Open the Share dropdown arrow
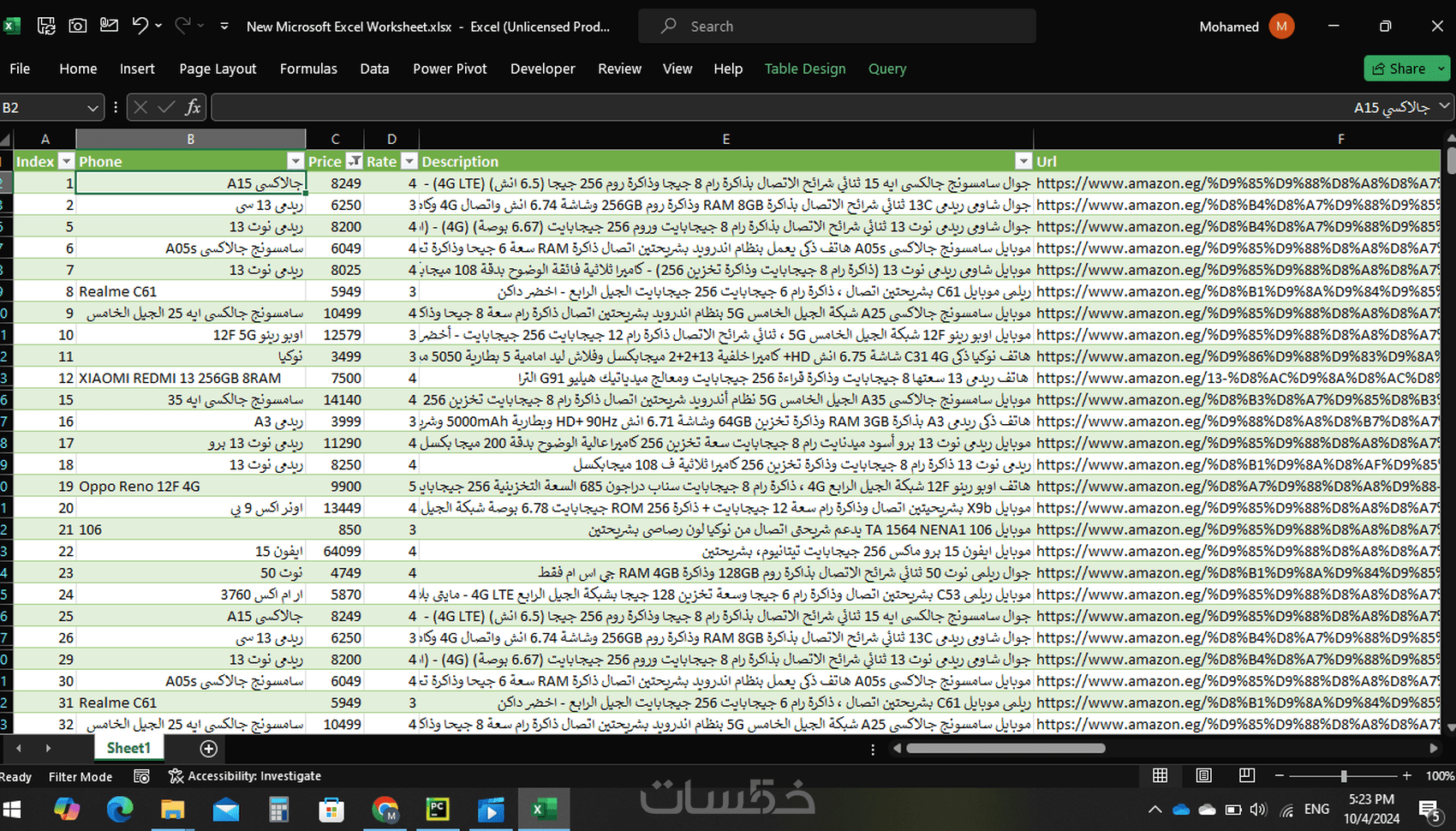This screenshot has width=1456, height=831. click(x=1441, y=69)
